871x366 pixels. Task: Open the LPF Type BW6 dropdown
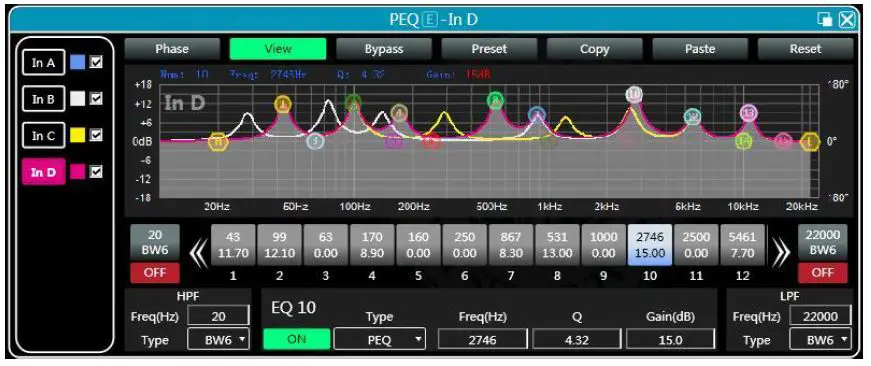pyautogui.click(x=819, y=339)
